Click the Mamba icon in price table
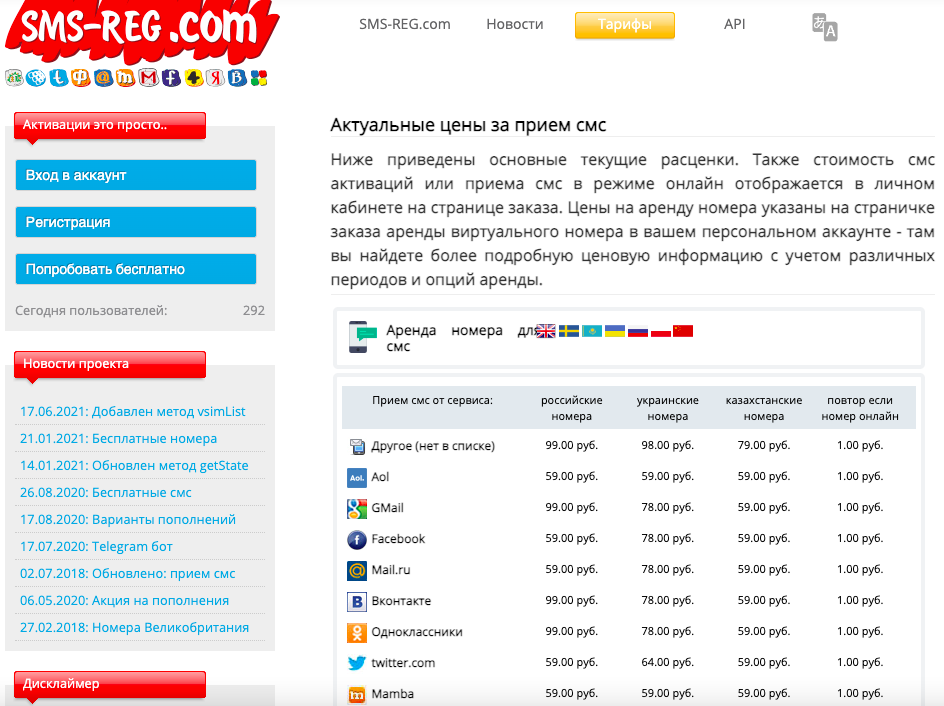Image resolution: width=944 pixels, height=706 pixels. (x=357, y=695)
